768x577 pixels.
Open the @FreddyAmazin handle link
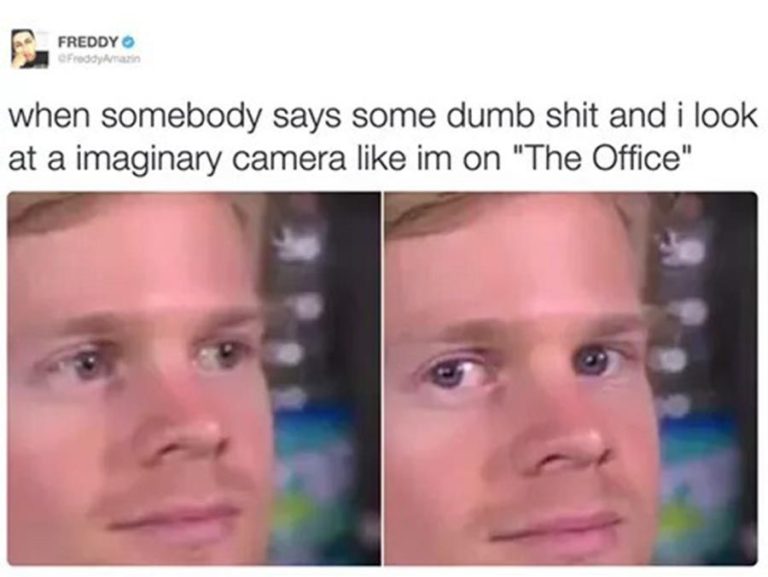click(x=99, y=58)
